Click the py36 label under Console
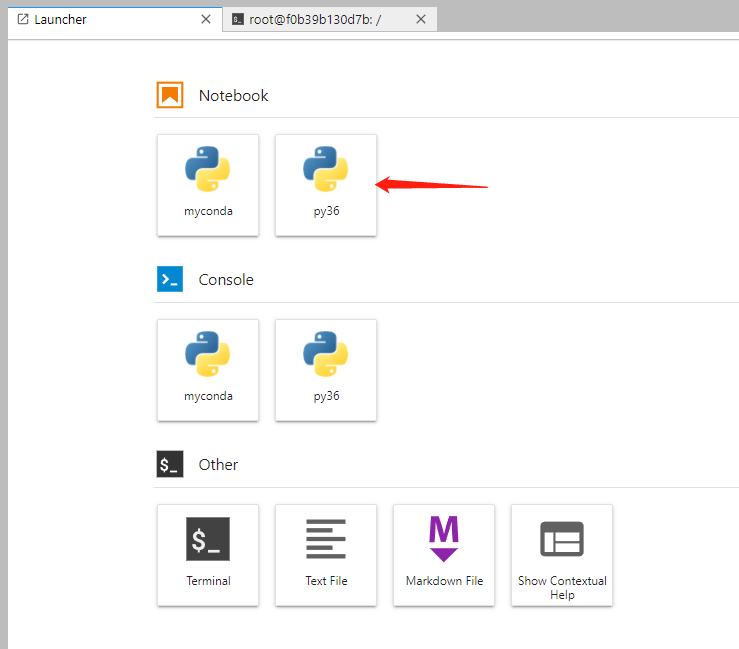The height and width of the screenshot is (649, 739). pos(326,396)
